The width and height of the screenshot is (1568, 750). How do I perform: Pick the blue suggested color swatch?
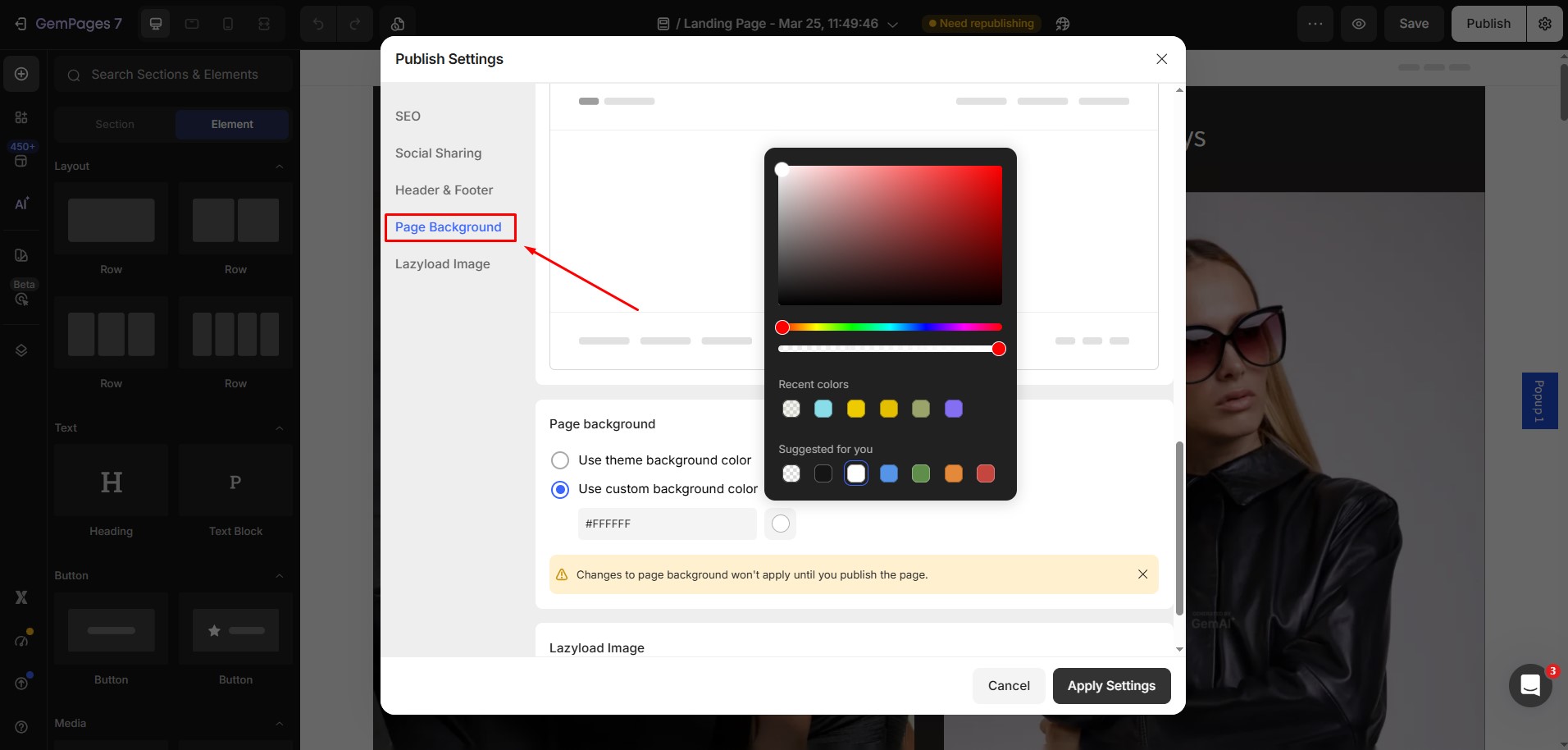[x=888, y=473]
